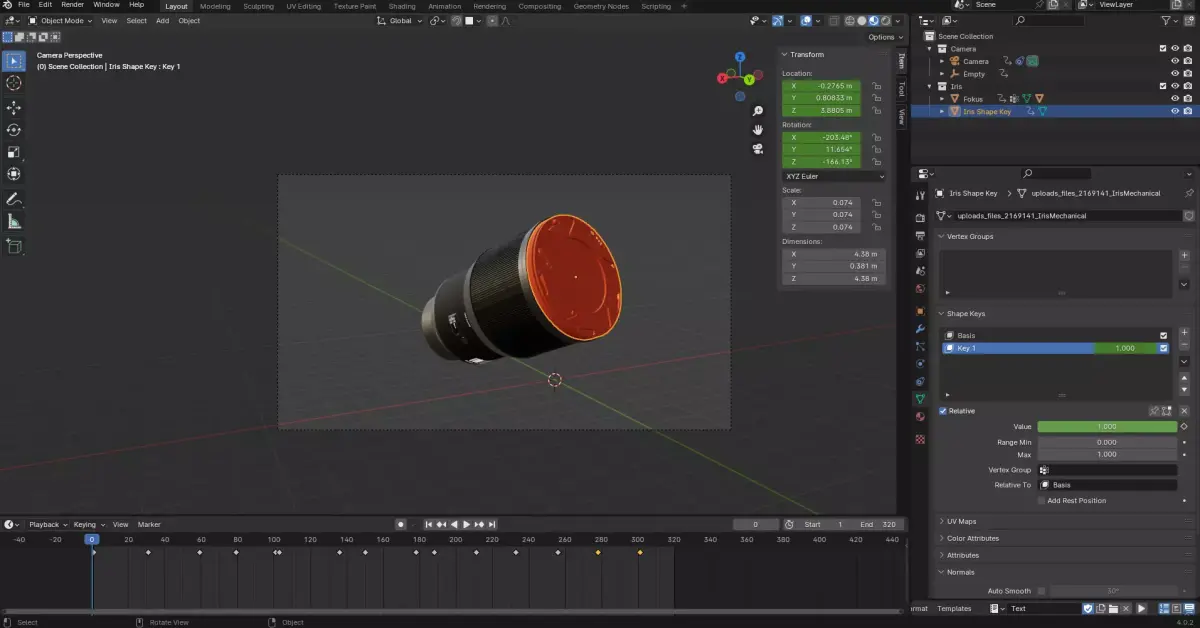Viewport: 1200px width, 628px height.
Task: Click the camera view toggle icon
Action: (758, 149)
